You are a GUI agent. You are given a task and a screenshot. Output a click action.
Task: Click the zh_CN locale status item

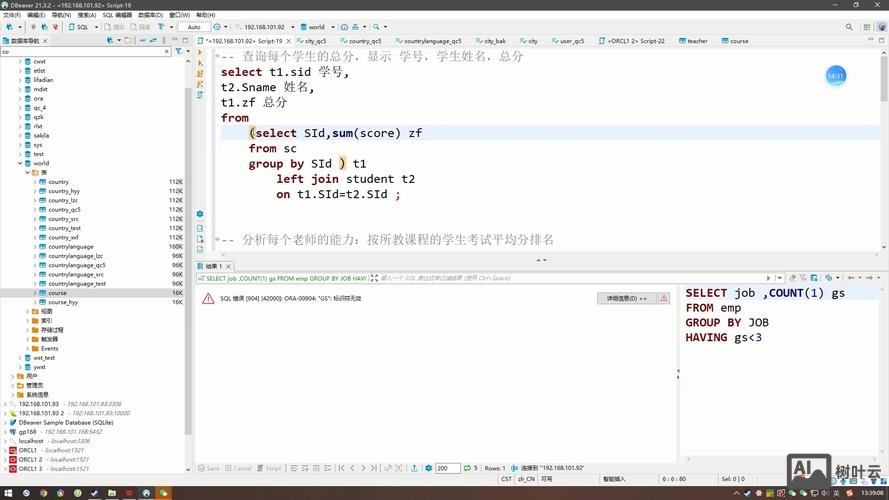[526, 479]
